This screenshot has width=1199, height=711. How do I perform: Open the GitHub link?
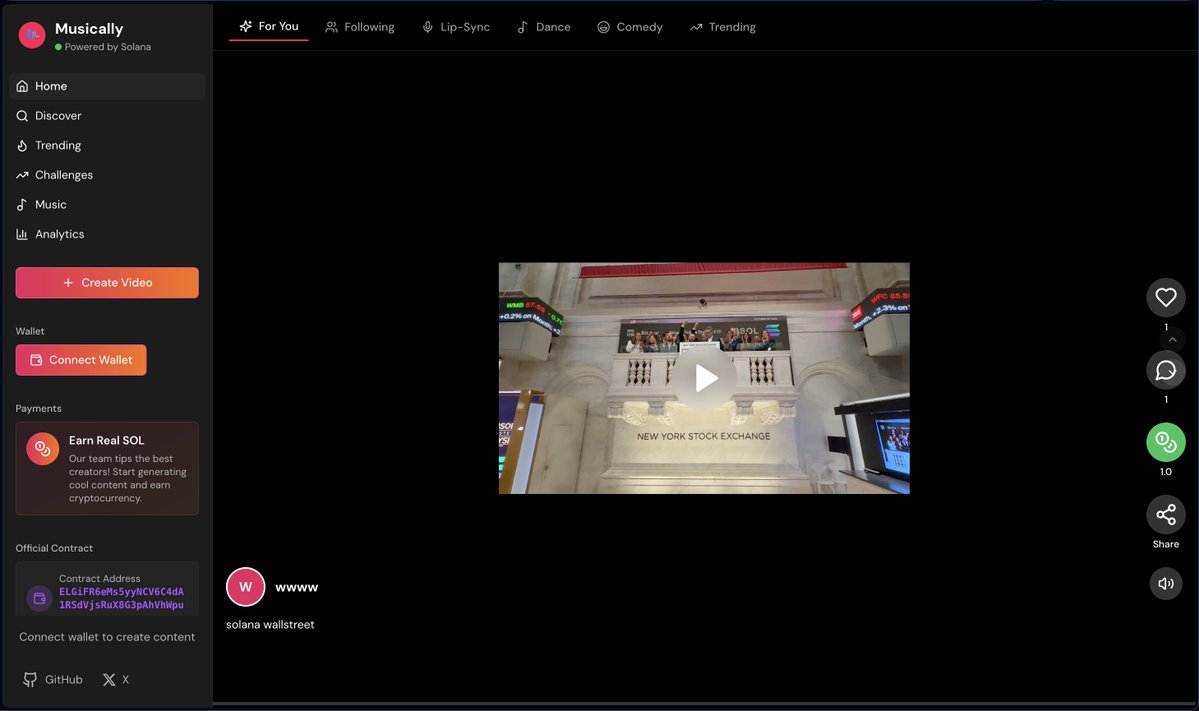tap(52, 679)
